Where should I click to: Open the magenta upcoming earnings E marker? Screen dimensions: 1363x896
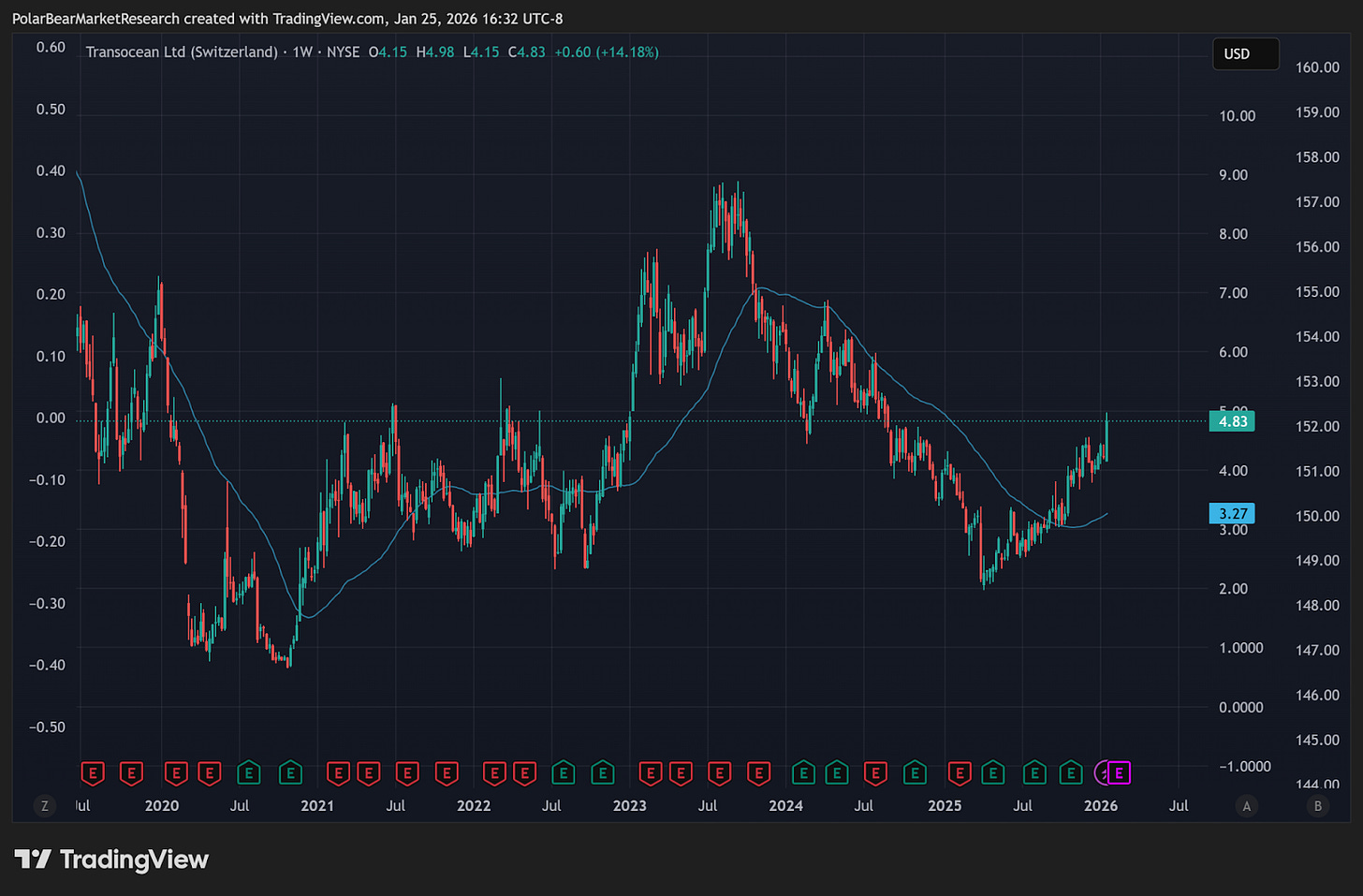point(1119,773)
